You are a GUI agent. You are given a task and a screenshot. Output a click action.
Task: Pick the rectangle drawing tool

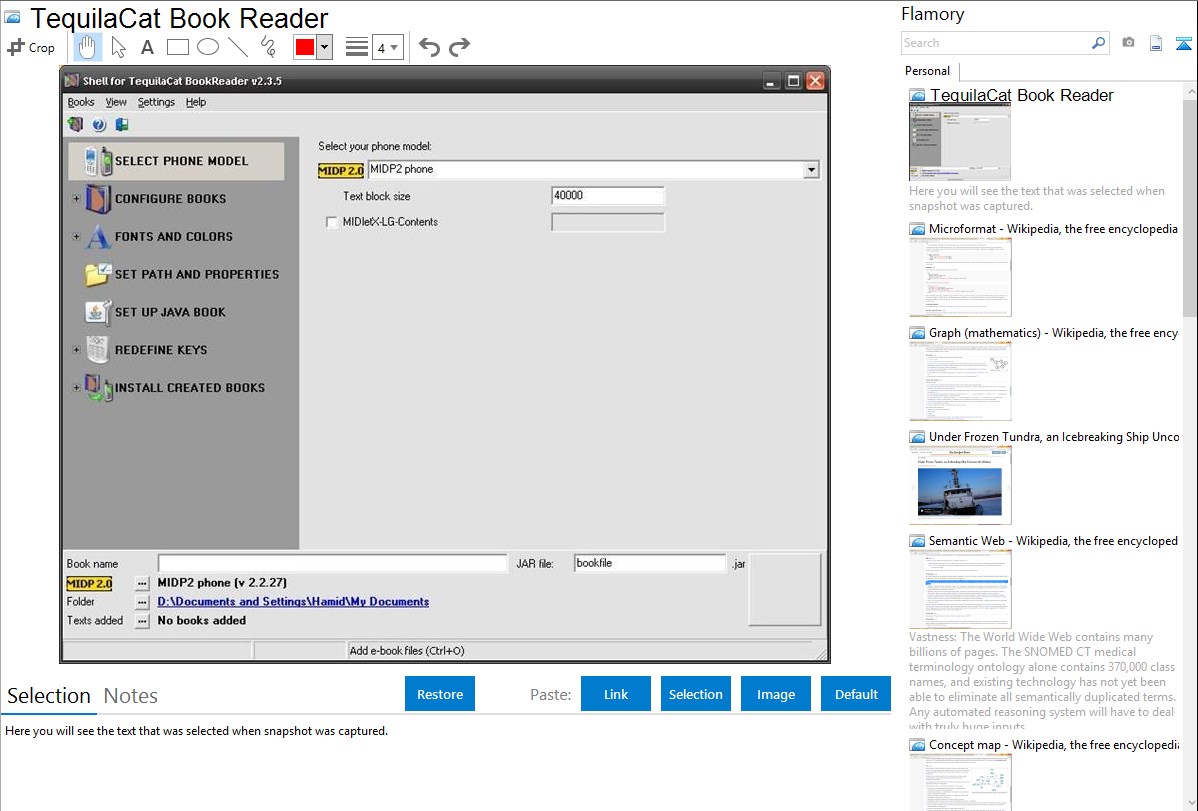[177, 47]
